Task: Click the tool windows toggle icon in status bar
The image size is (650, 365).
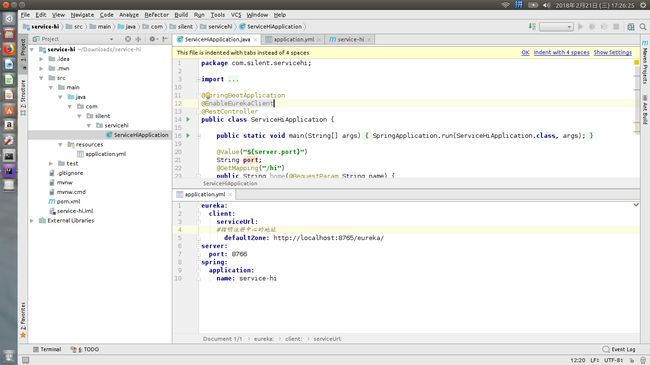Action: tap(25, 360)
